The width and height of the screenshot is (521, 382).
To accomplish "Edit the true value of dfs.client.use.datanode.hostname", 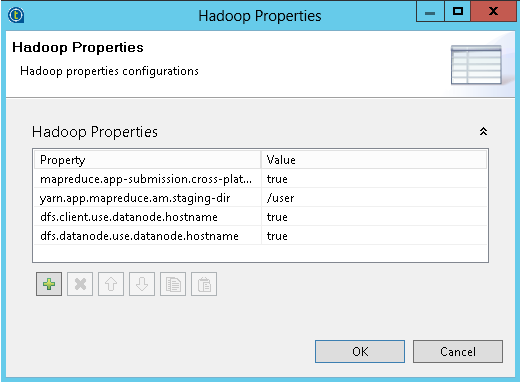I will (374, 217).
